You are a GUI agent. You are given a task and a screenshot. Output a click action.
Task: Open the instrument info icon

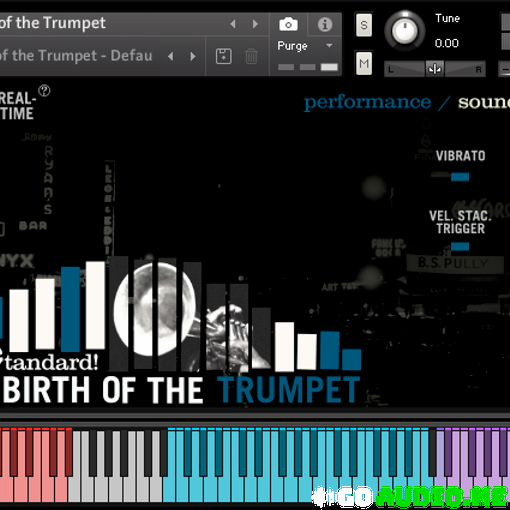click(x=325, y=24)
